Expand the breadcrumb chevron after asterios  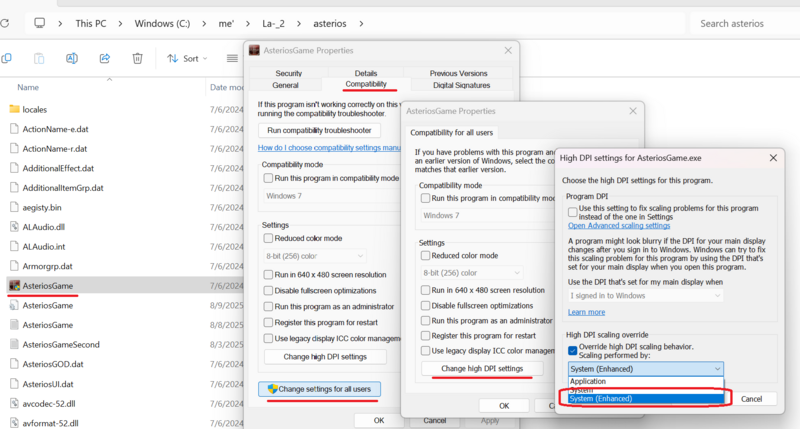(361, 23)
